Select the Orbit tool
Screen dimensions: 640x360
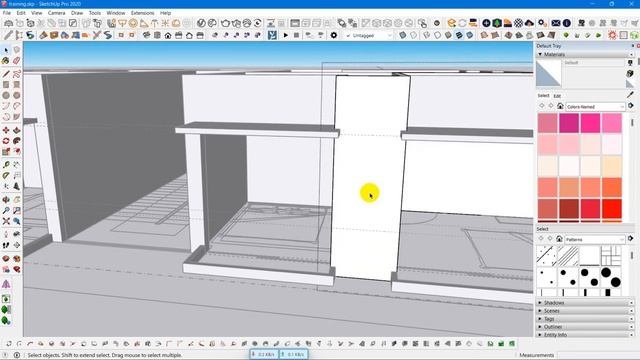coord(6,200)
